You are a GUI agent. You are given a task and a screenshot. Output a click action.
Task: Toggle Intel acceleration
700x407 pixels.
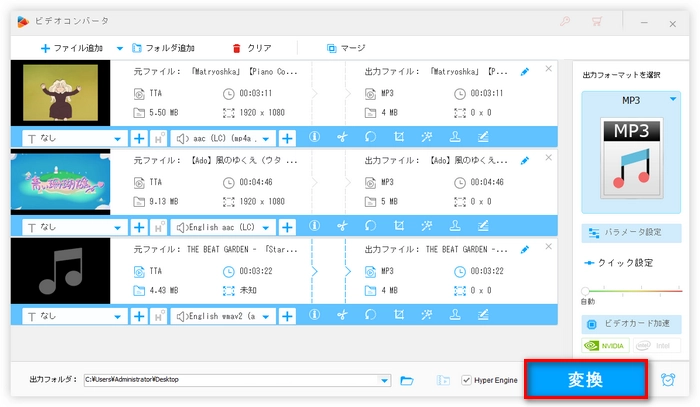(x=657, y=345)
